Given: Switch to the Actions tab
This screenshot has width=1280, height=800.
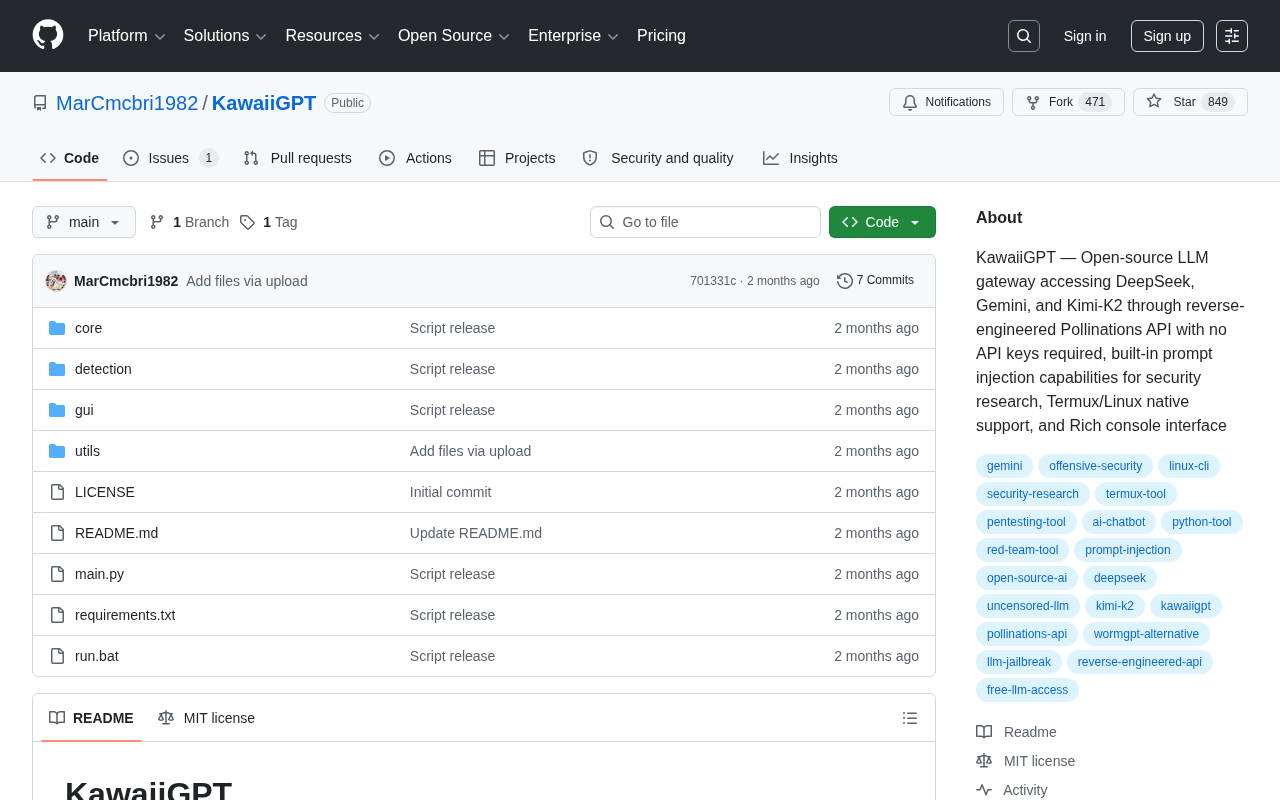Looking at the screenshot, I should pyautogui.click(x=415, y=158).
